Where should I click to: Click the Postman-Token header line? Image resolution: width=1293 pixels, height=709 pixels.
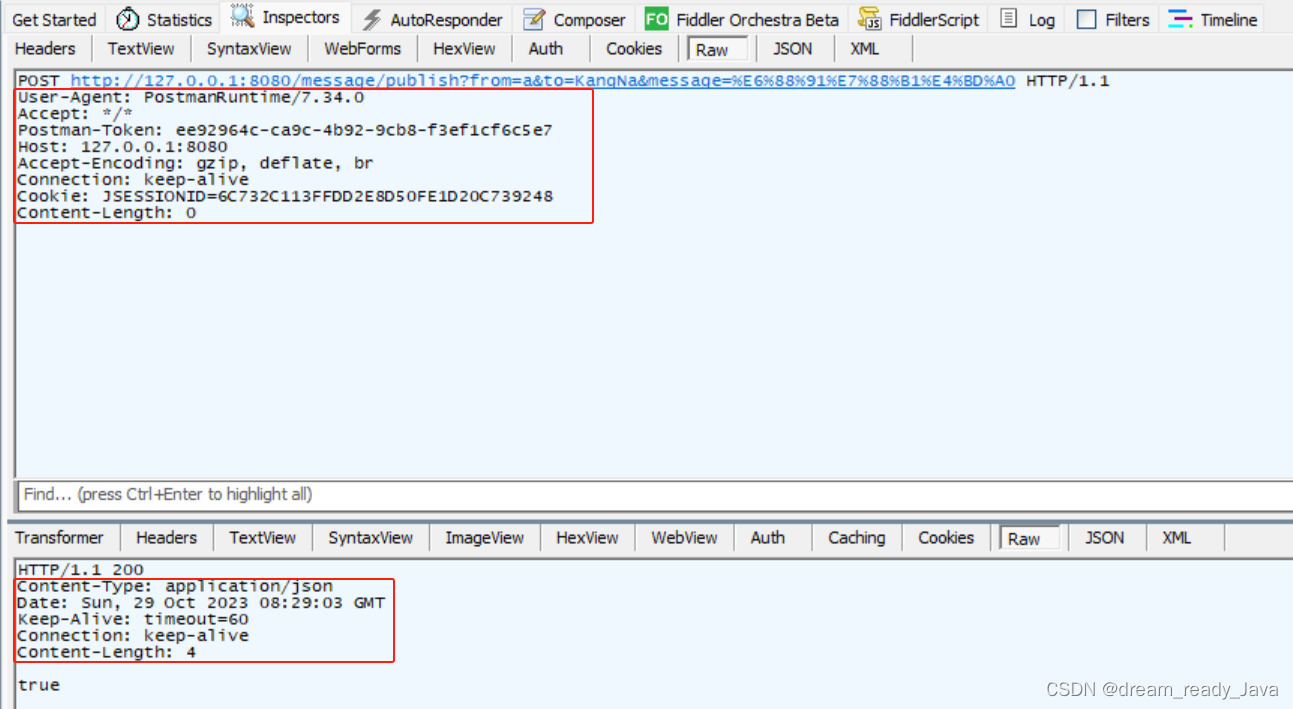(285, 130)
